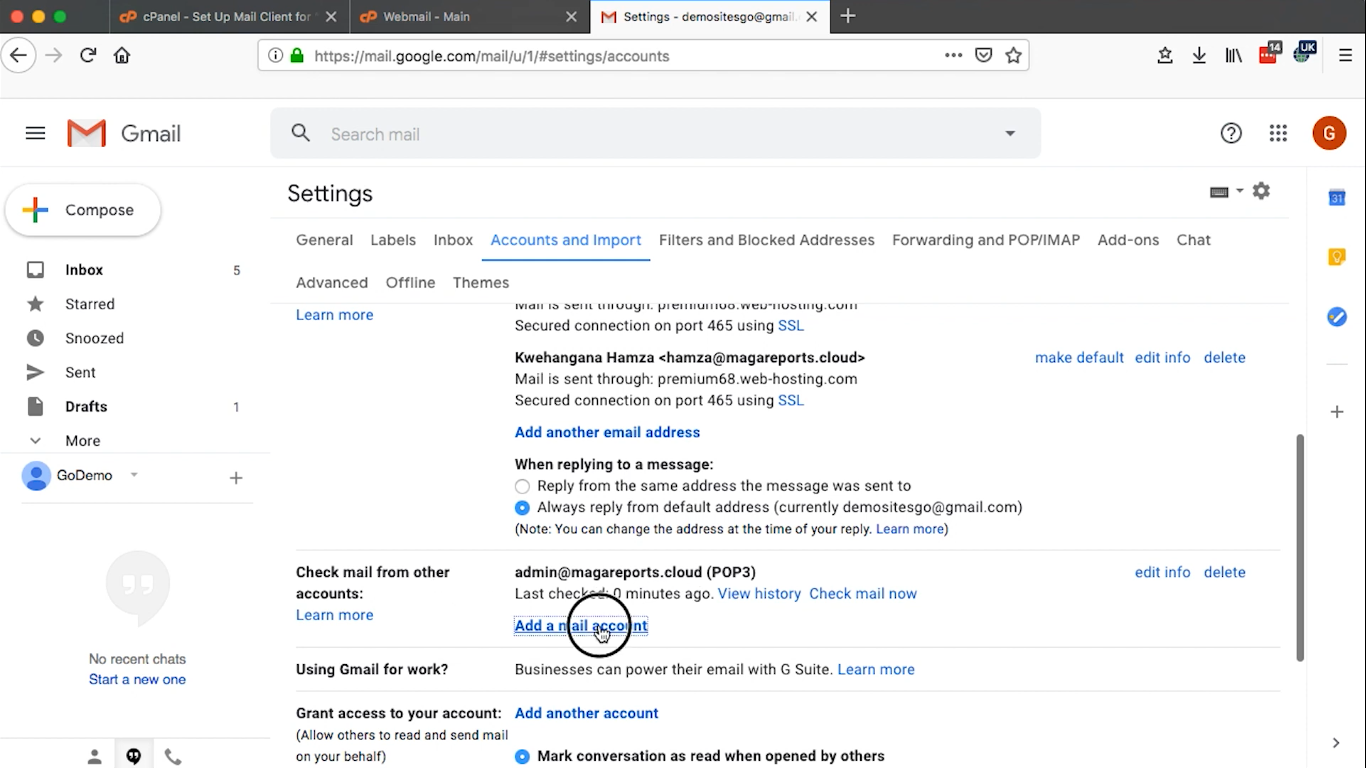This screenshot has height=768, width=1366.
Task: Switch to the General settings tab
Action: tap(324, 240)
